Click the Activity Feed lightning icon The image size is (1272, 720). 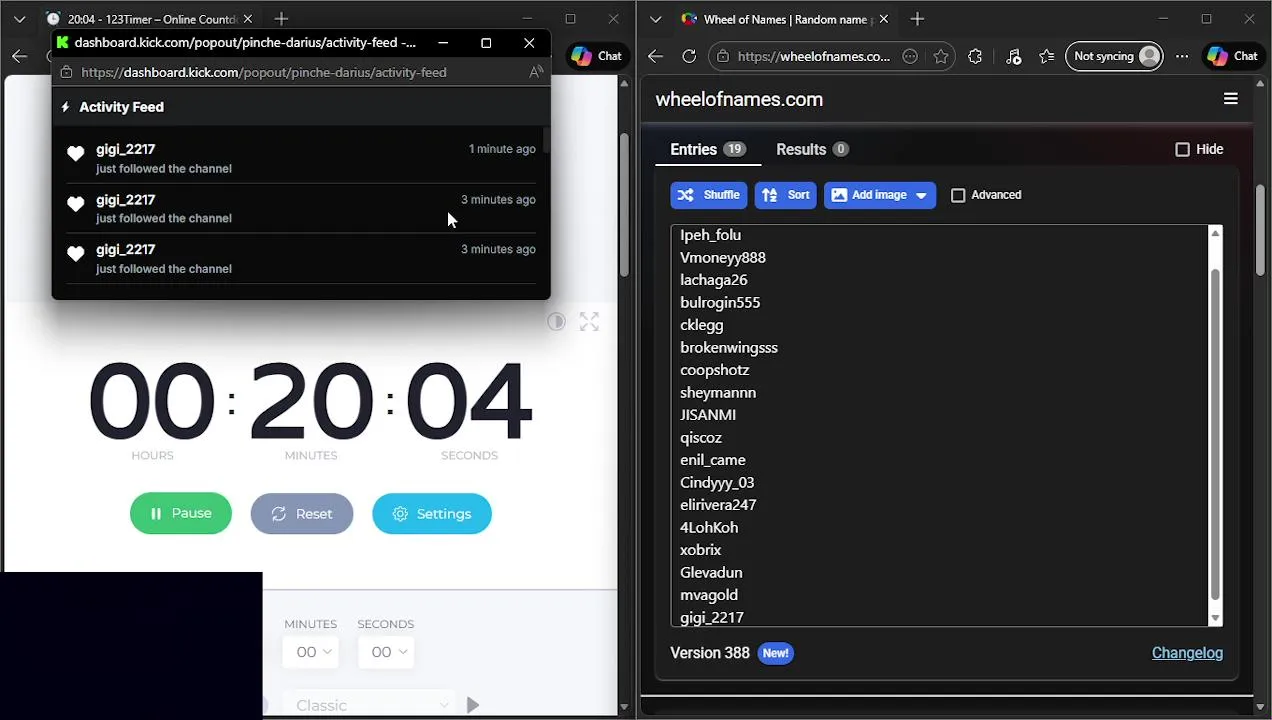pos(66,107)
